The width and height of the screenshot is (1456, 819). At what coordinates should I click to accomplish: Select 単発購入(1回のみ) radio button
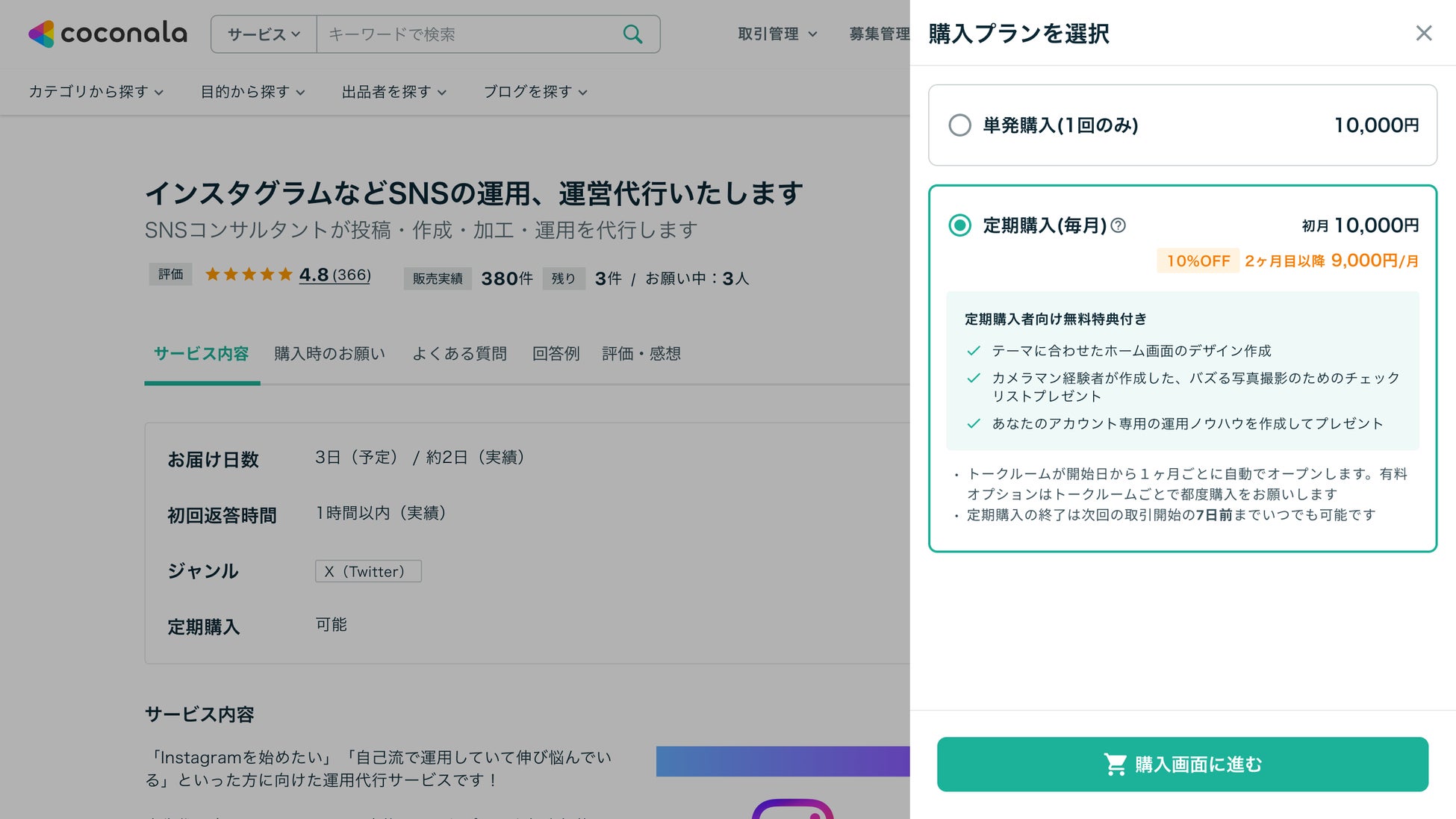959,125
